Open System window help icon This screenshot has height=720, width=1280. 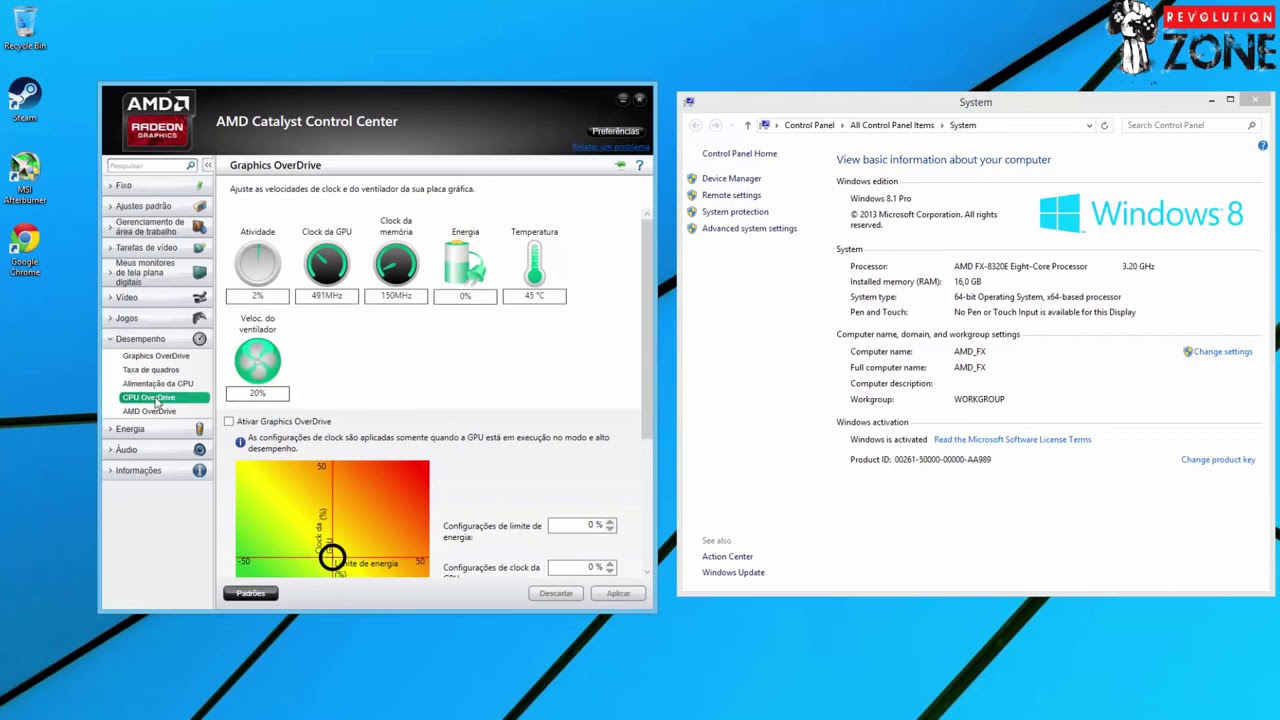[x=1262, y=146]
